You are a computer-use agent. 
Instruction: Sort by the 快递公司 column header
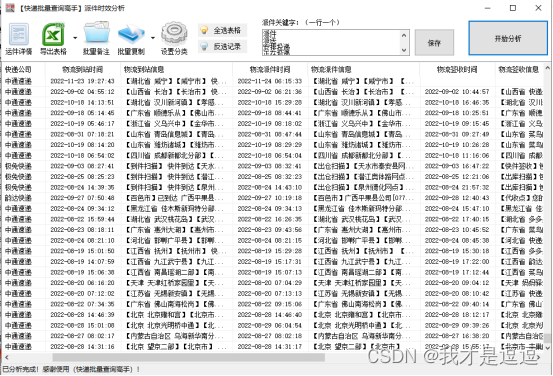18,69
